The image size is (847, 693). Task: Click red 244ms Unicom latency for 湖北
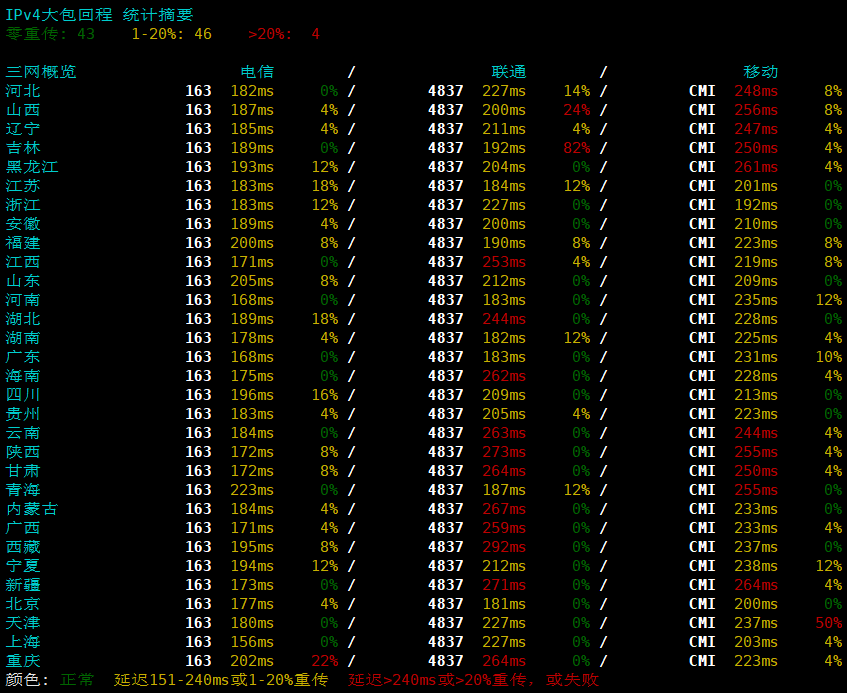[504, 319]
